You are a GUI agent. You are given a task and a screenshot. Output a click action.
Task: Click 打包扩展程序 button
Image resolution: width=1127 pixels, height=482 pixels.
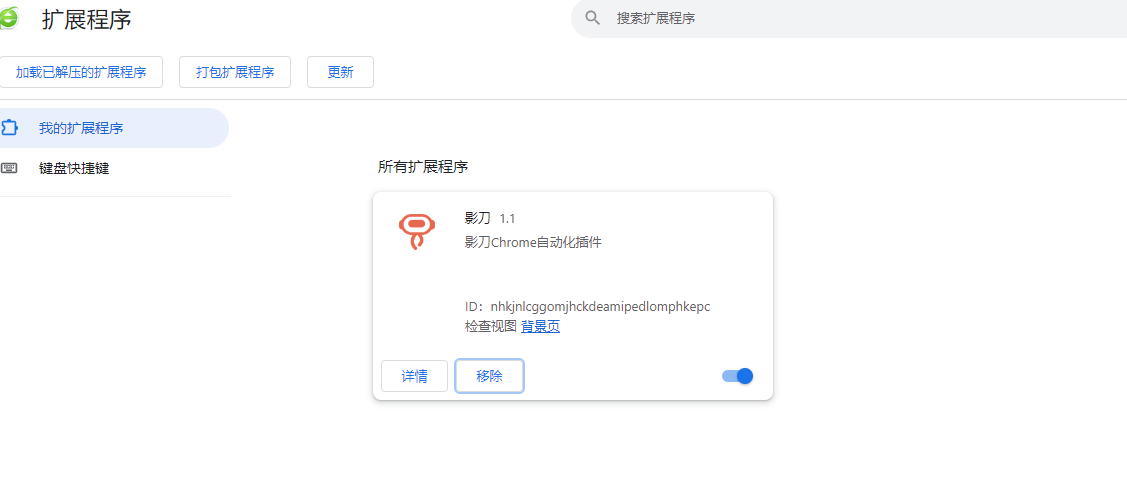point(235,72)
